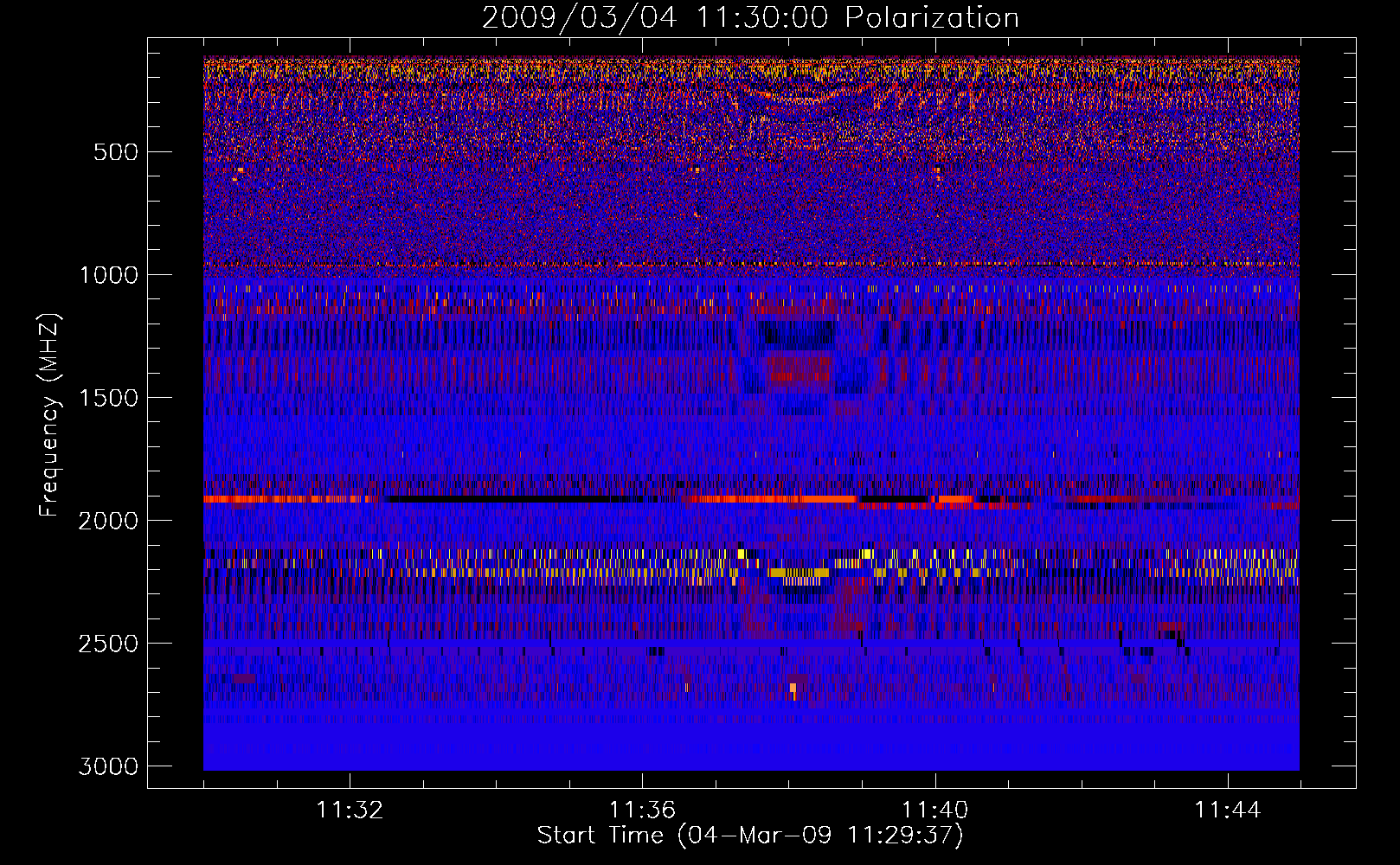Image resolution: width=1400 pixels, height=865 pixels.
Task: Click the 500 frequency tick label
Action: coord(115,152)
